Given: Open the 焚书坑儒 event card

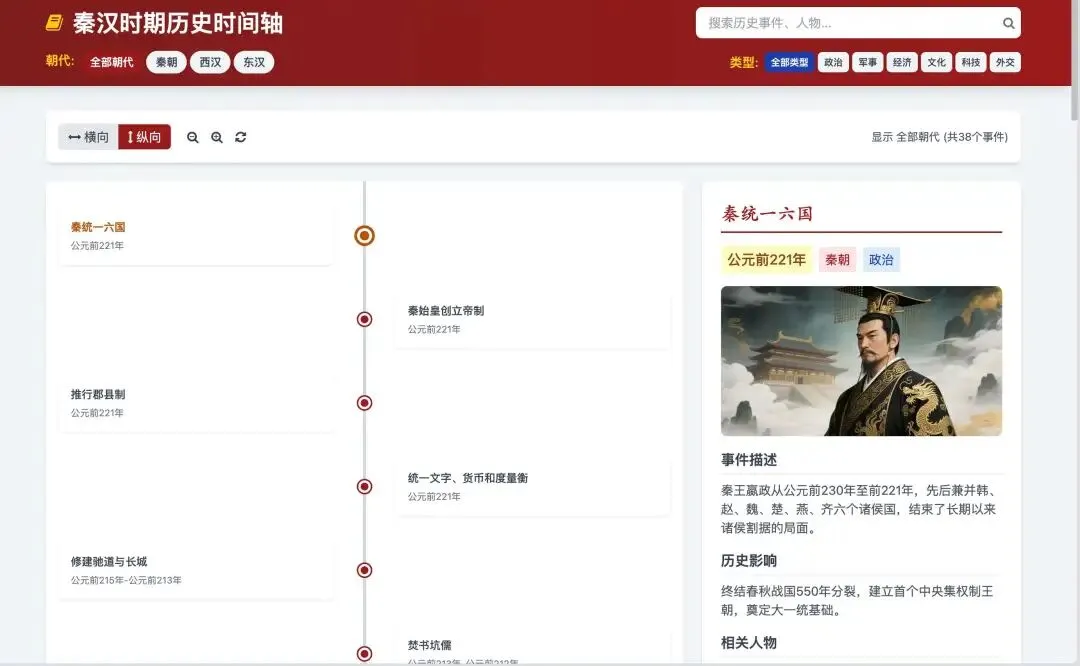Looking at the screenshot, I should (x=533, y=647).
